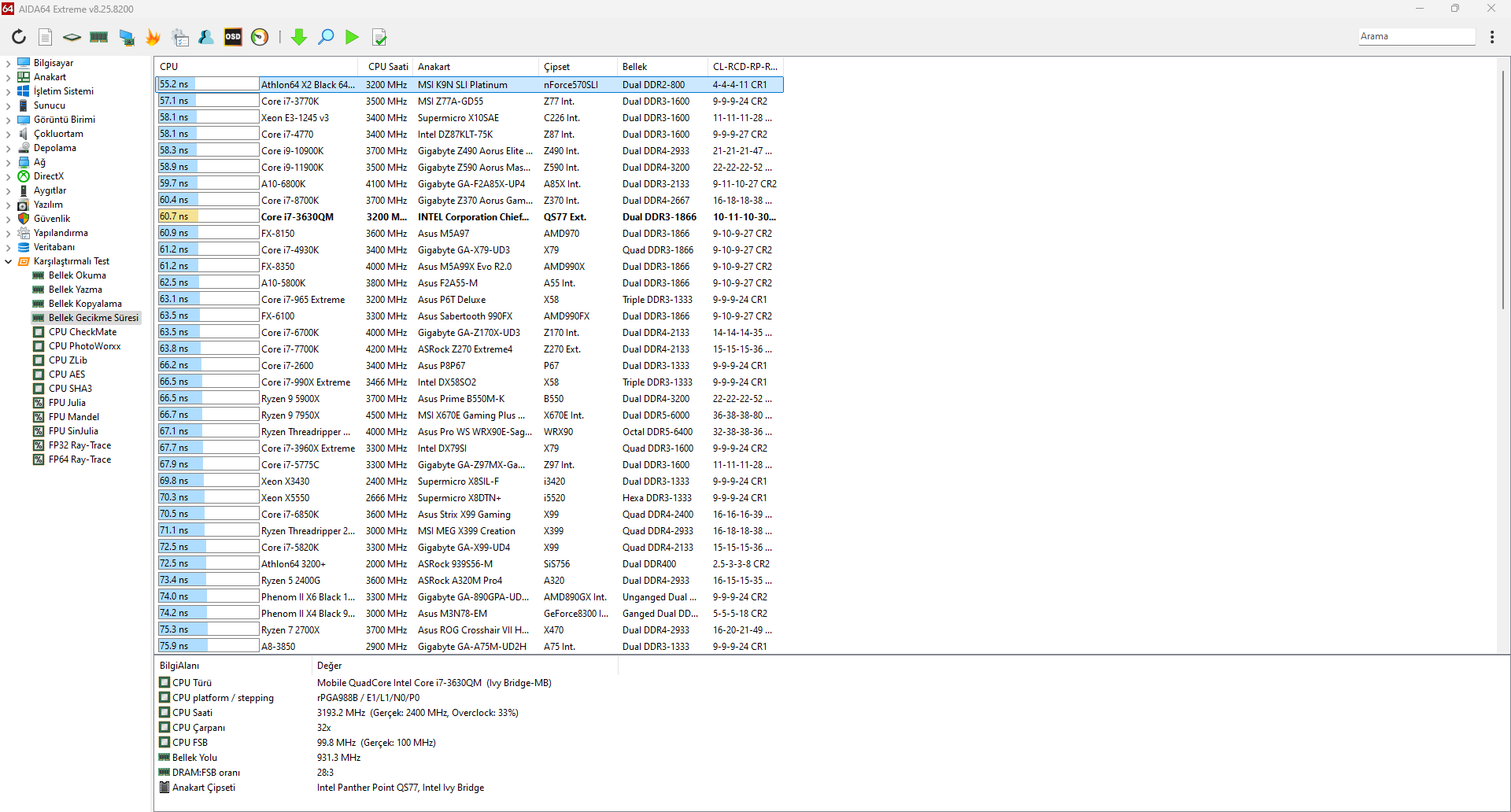Open the CPU PhotoWorxx benchmark

[x=85, y=346]
